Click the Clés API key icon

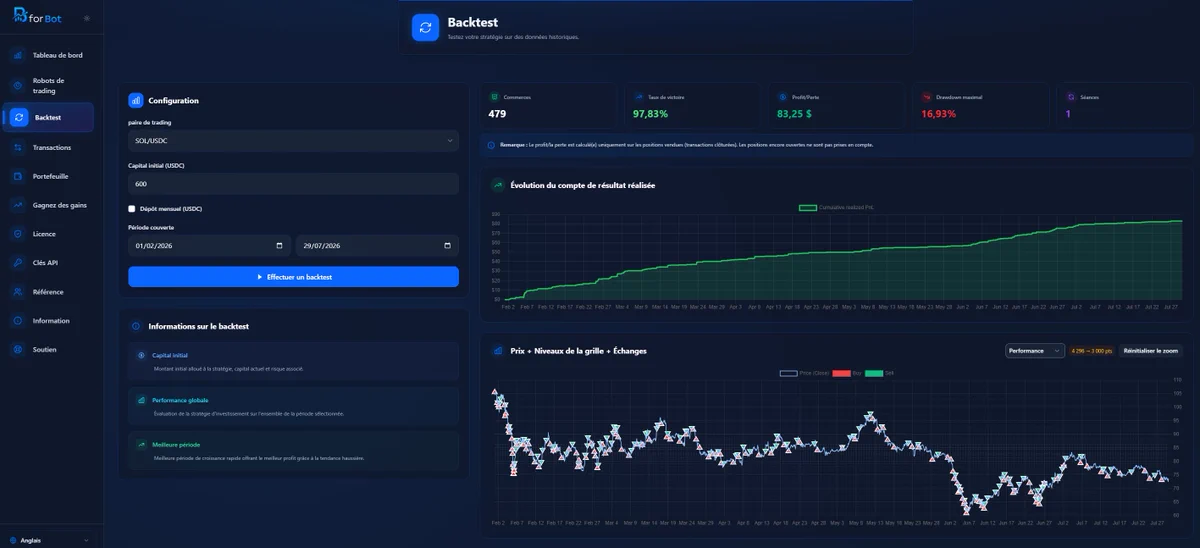click(18, 263)
